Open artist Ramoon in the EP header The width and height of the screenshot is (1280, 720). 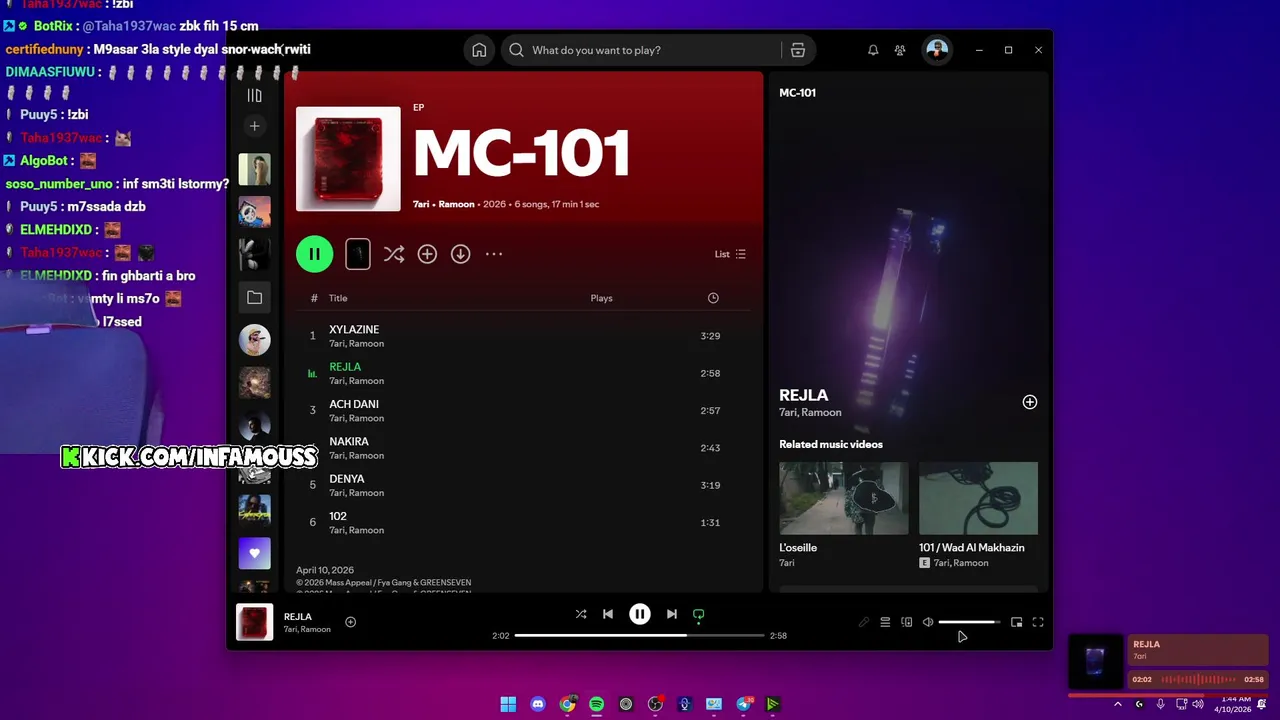456,204
